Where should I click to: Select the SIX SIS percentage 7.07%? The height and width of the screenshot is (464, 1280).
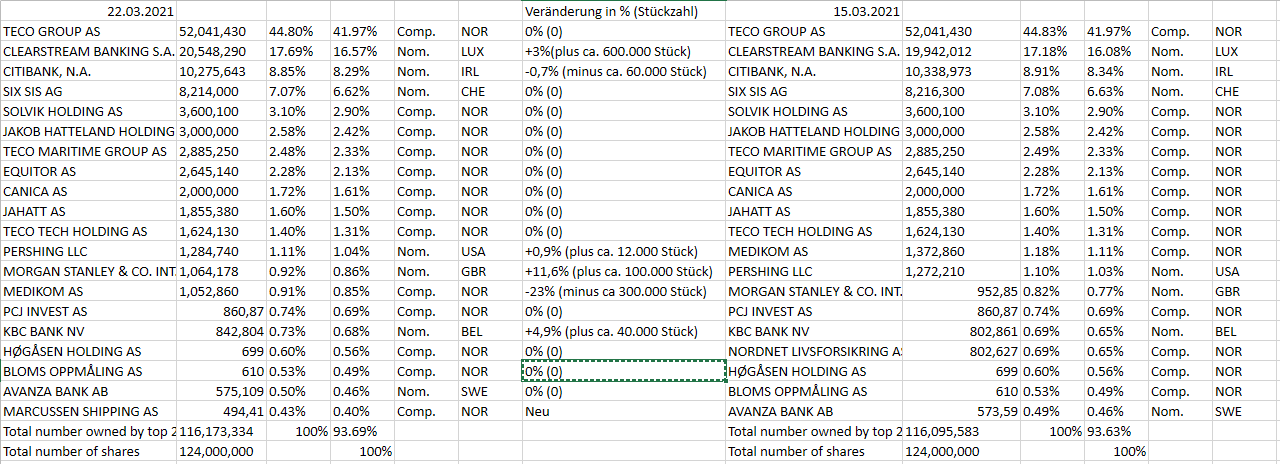(298, 91)
